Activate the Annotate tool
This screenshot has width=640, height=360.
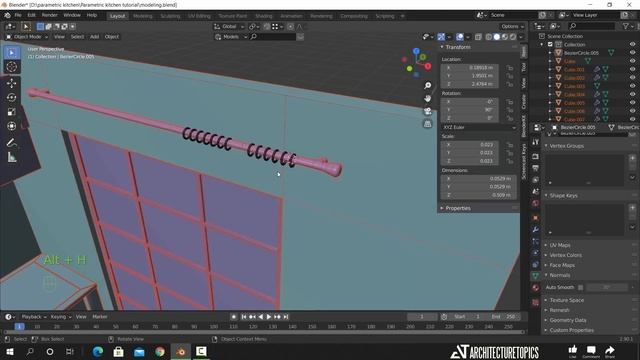[11, 142]
